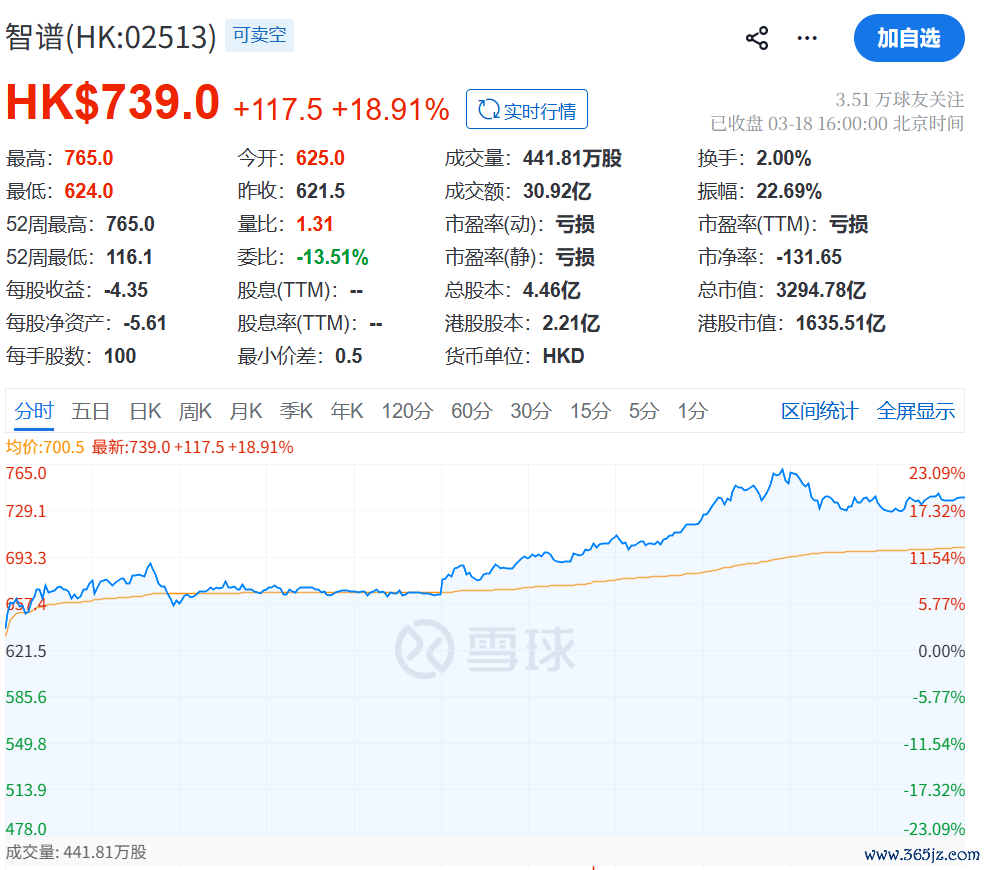Viewport: 987px width, 870px height.
Task: Switch to the 五日 chart tab
Action: (x=90, y=411)
